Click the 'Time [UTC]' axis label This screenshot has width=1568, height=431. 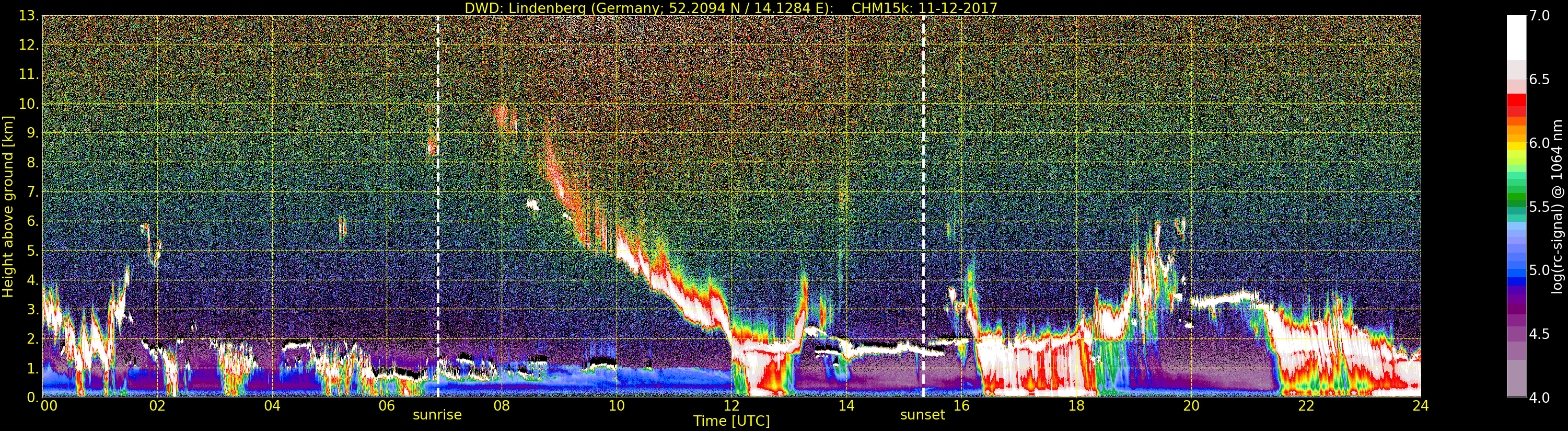(731, 421)
